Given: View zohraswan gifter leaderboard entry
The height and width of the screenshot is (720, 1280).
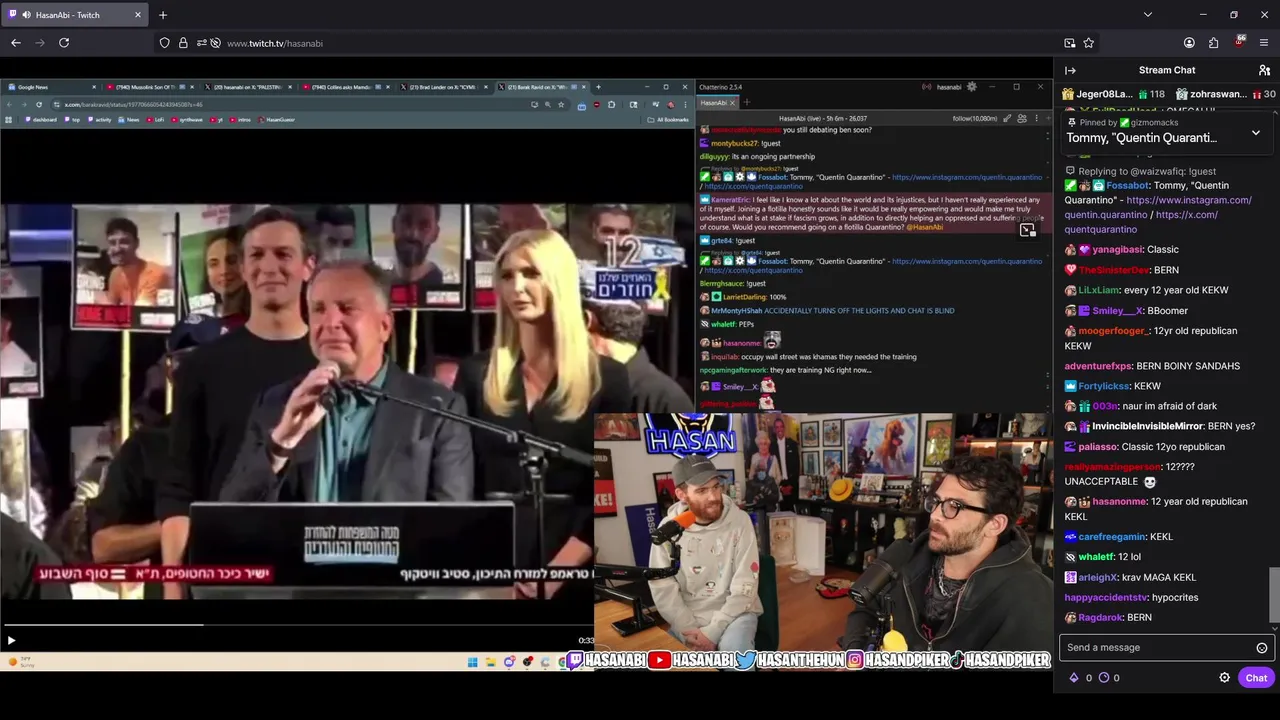Looking at the screenshot, I should pos(1225,94).
